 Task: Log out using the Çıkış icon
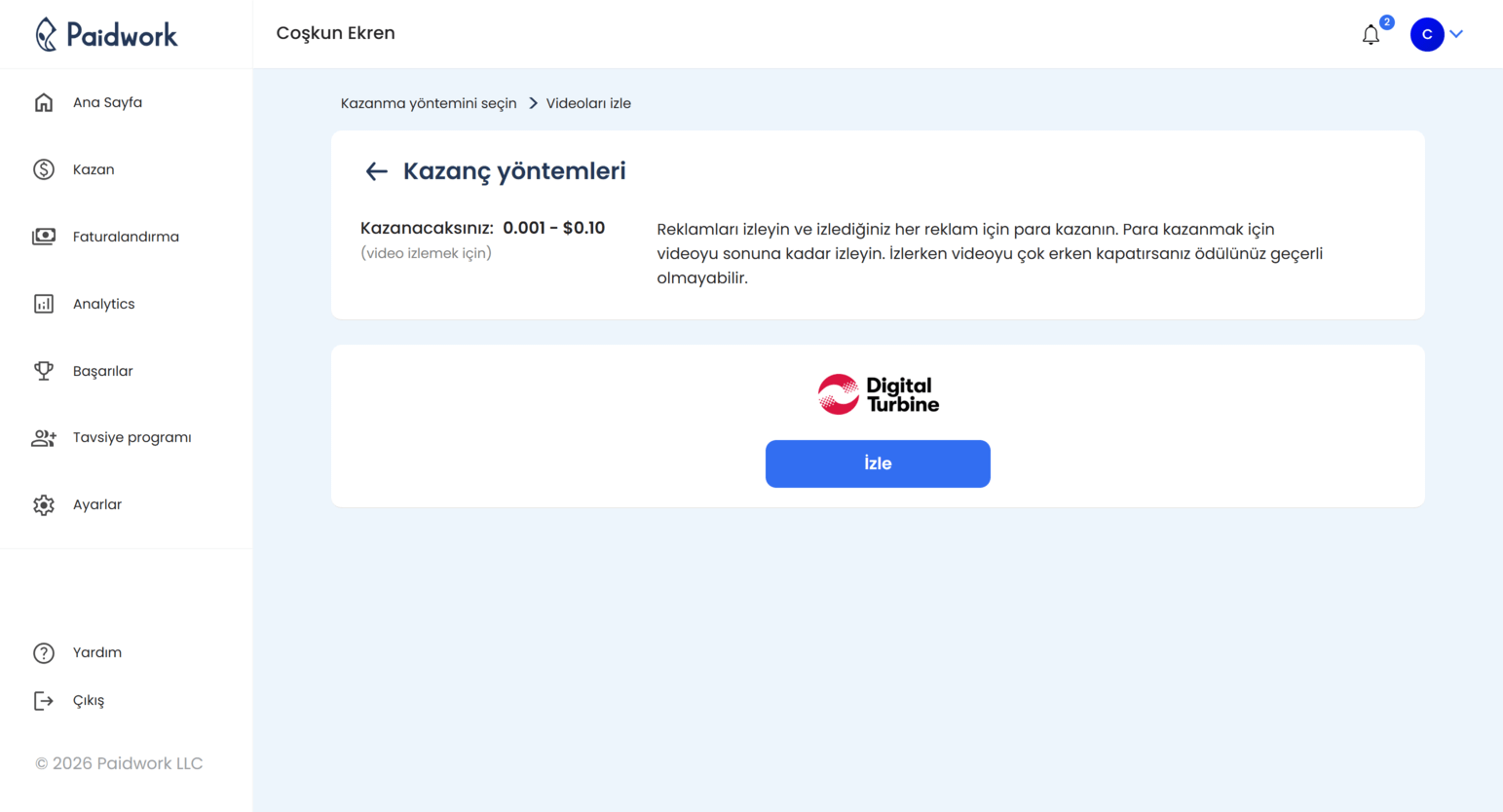point(44,700)
